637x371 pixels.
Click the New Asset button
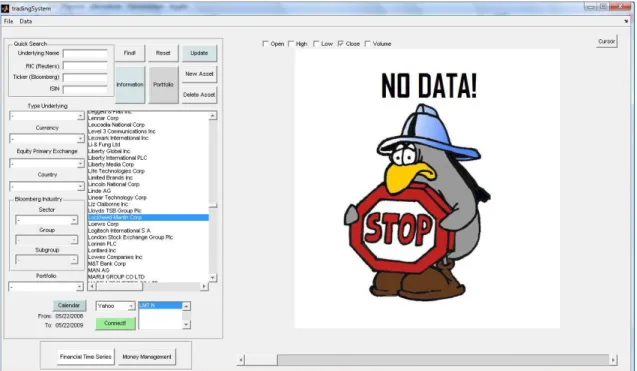click(199, 74)
